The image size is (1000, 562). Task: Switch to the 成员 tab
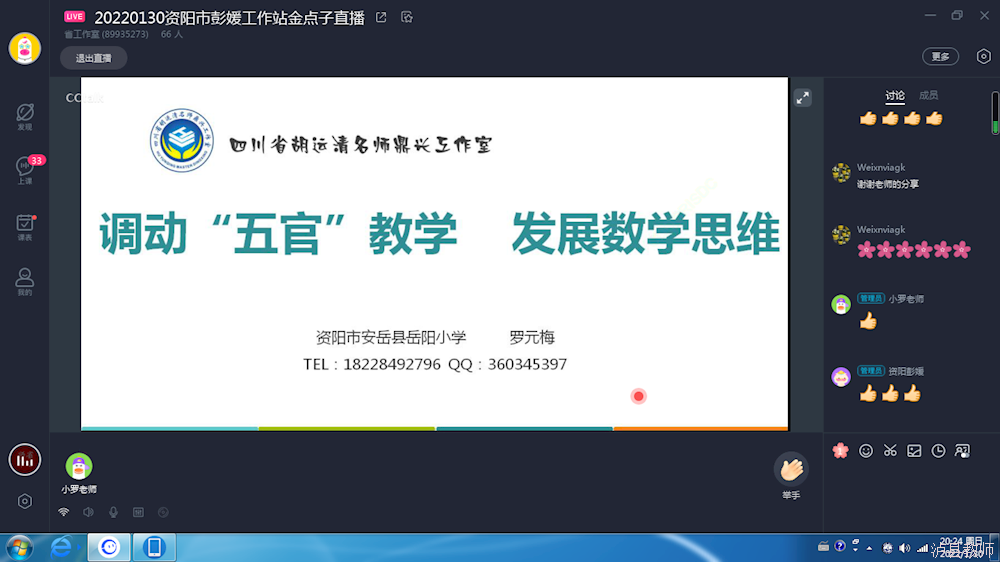click(928, 96)
